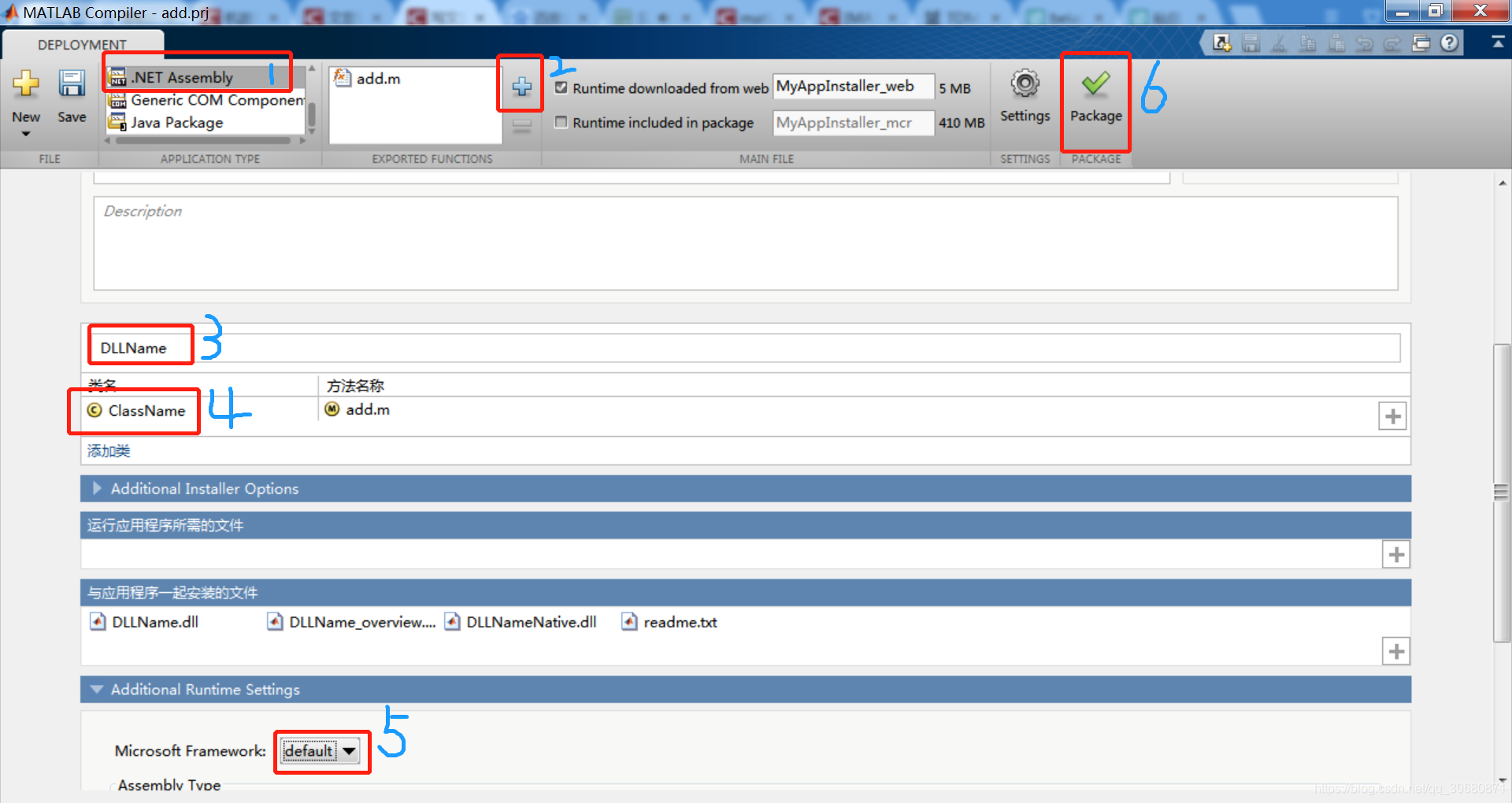Add method to ClassName with plus button

pos(1392,416)
